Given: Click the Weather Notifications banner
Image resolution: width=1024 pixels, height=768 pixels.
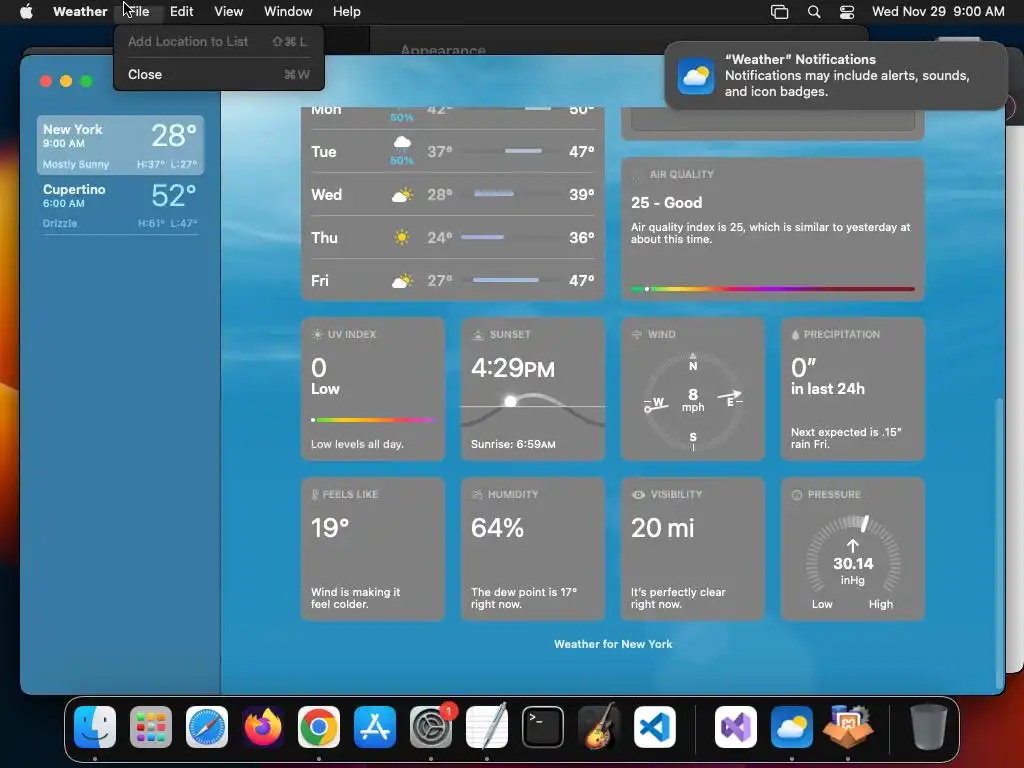Looking at the screenshot, I should tap(836, 76).
